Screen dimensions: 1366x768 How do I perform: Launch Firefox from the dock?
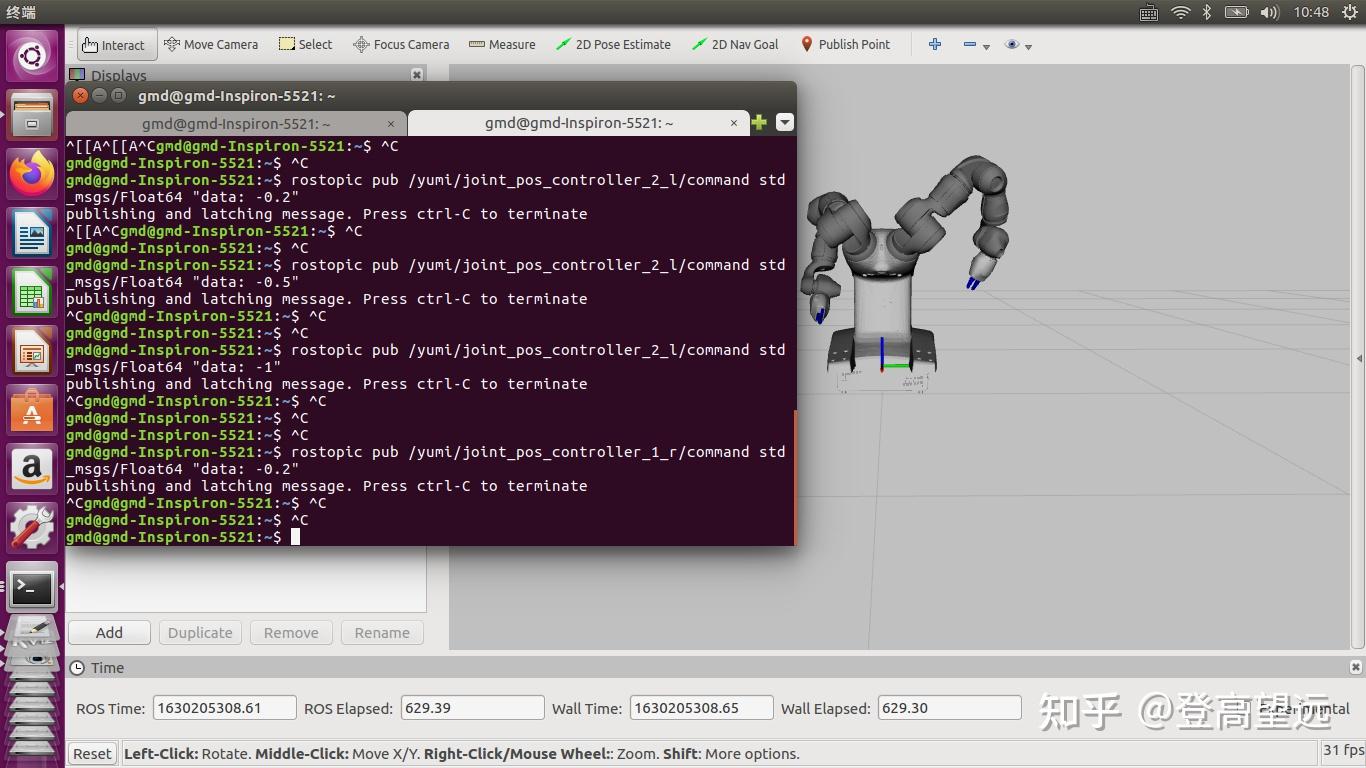[x=32, y=174]
